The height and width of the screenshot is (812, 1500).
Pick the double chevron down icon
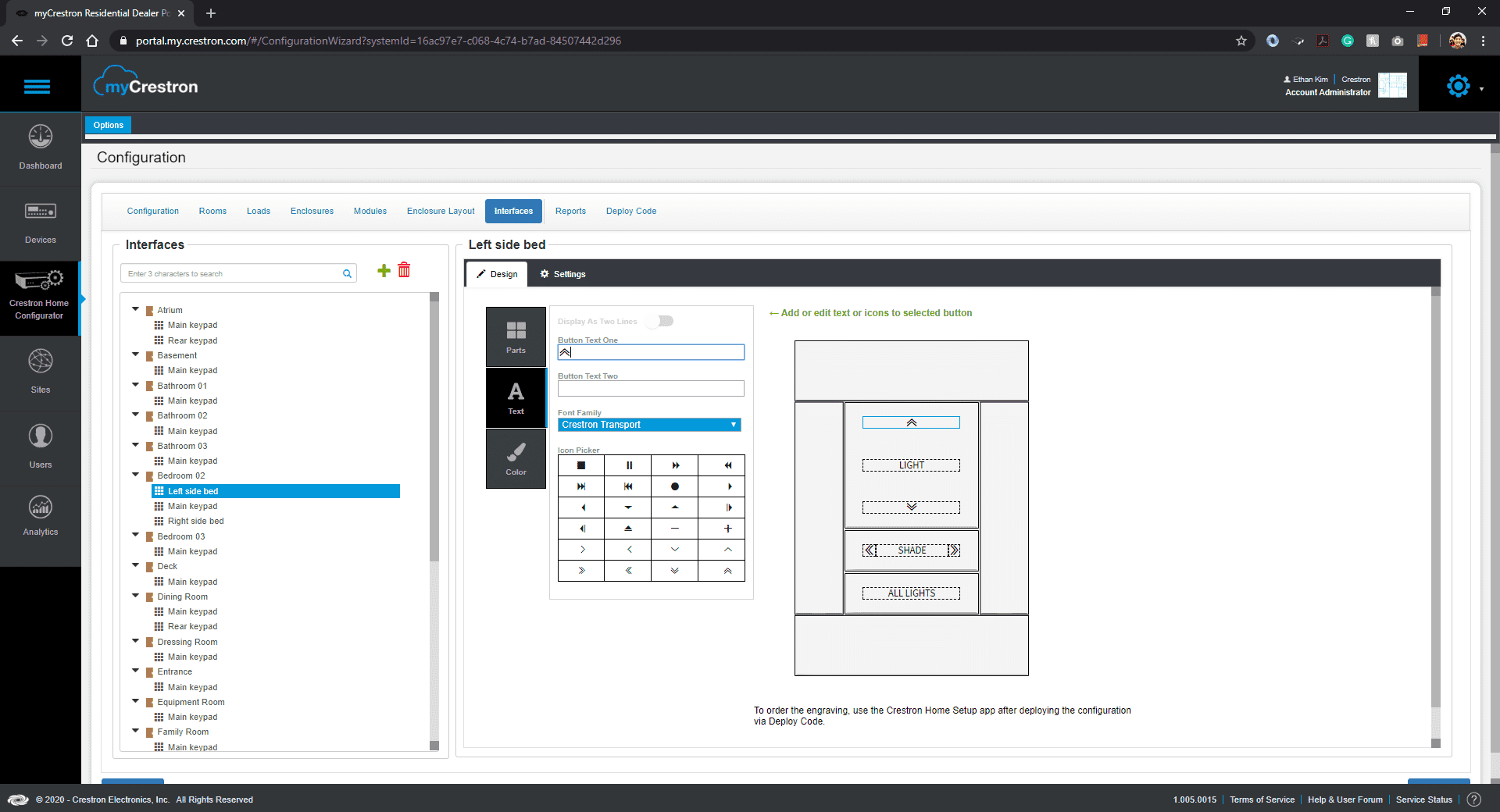point(675,571)
